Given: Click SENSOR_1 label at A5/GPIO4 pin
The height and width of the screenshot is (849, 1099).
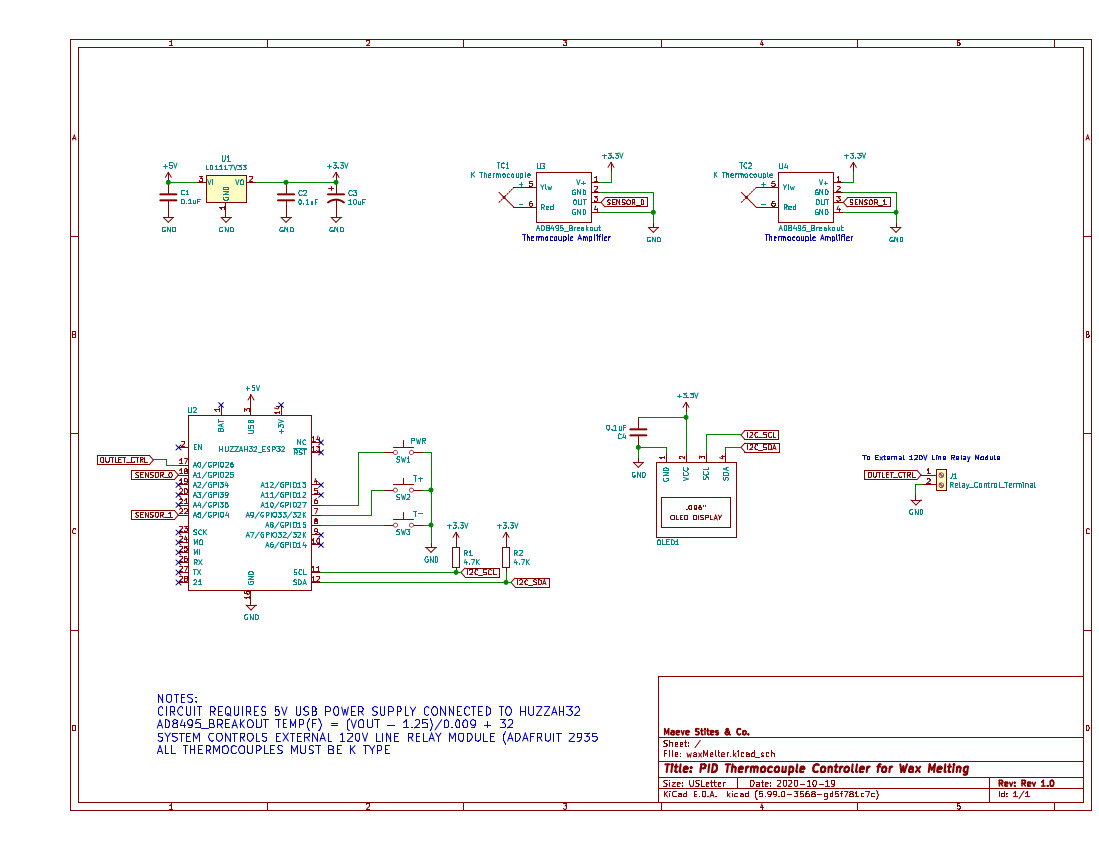Looking at the screenshot, I should point(153,515).
